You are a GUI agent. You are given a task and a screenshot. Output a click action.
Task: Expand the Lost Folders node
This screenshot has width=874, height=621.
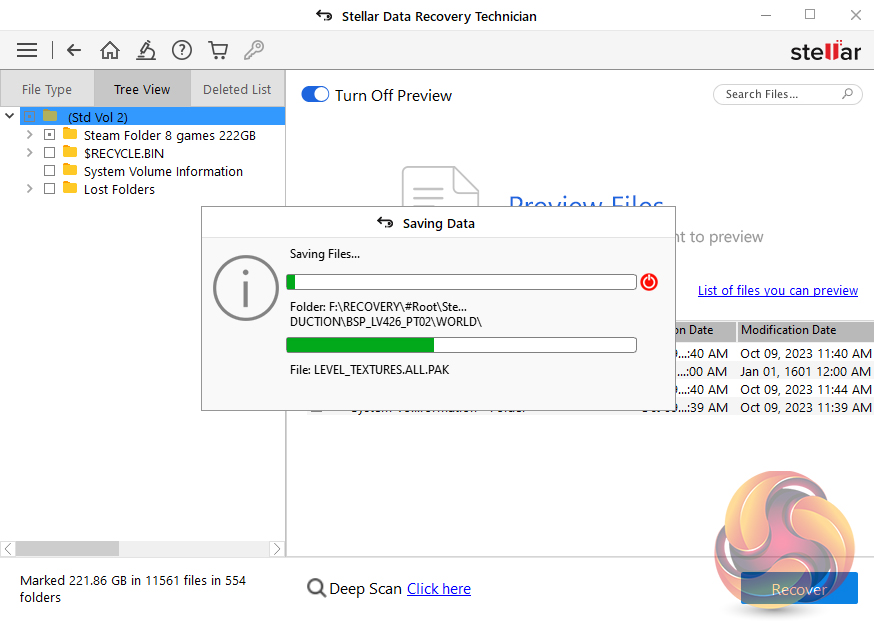[30, 188]
